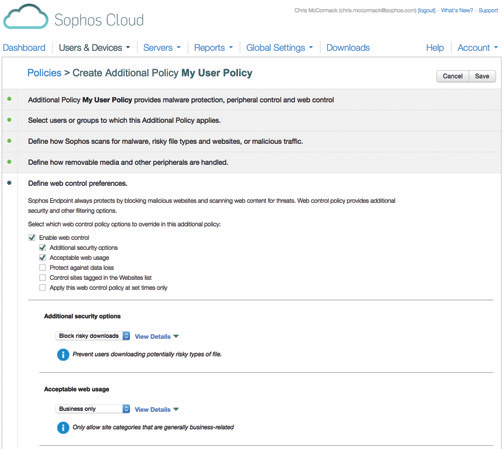This screenshot has width=504, height=449.
Task: Uncheck 'Additional security options' checkbox
Action: (42, 247)
